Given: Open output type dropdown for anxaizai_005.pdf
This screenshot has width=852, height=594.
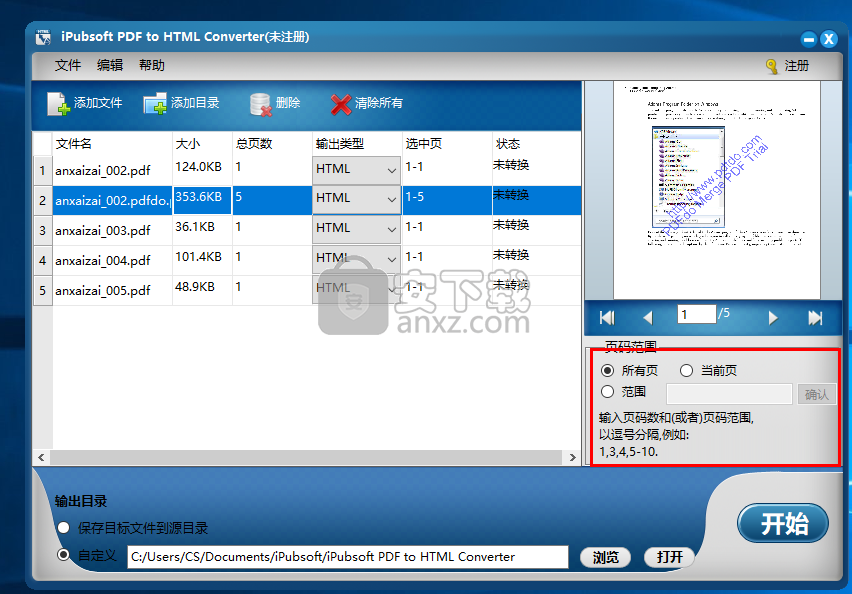Looking at the screenshot, I should click(356, 289).
